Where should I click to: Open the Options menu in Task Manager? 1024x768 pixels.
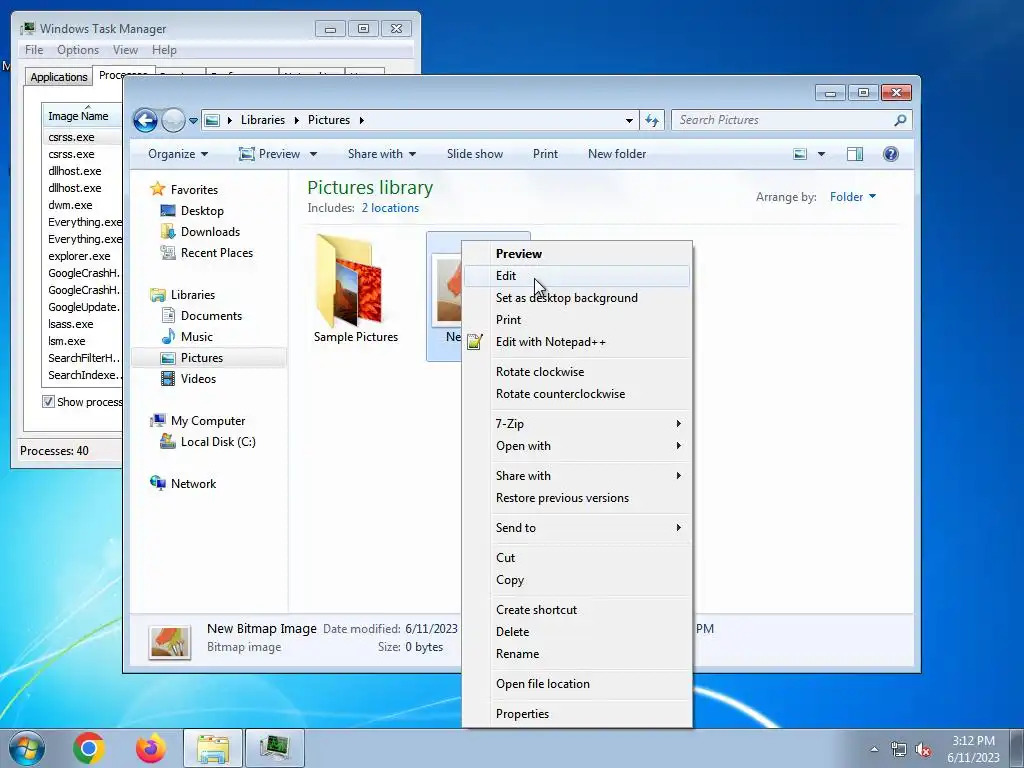pyautogui.click(x=78, y=50)
